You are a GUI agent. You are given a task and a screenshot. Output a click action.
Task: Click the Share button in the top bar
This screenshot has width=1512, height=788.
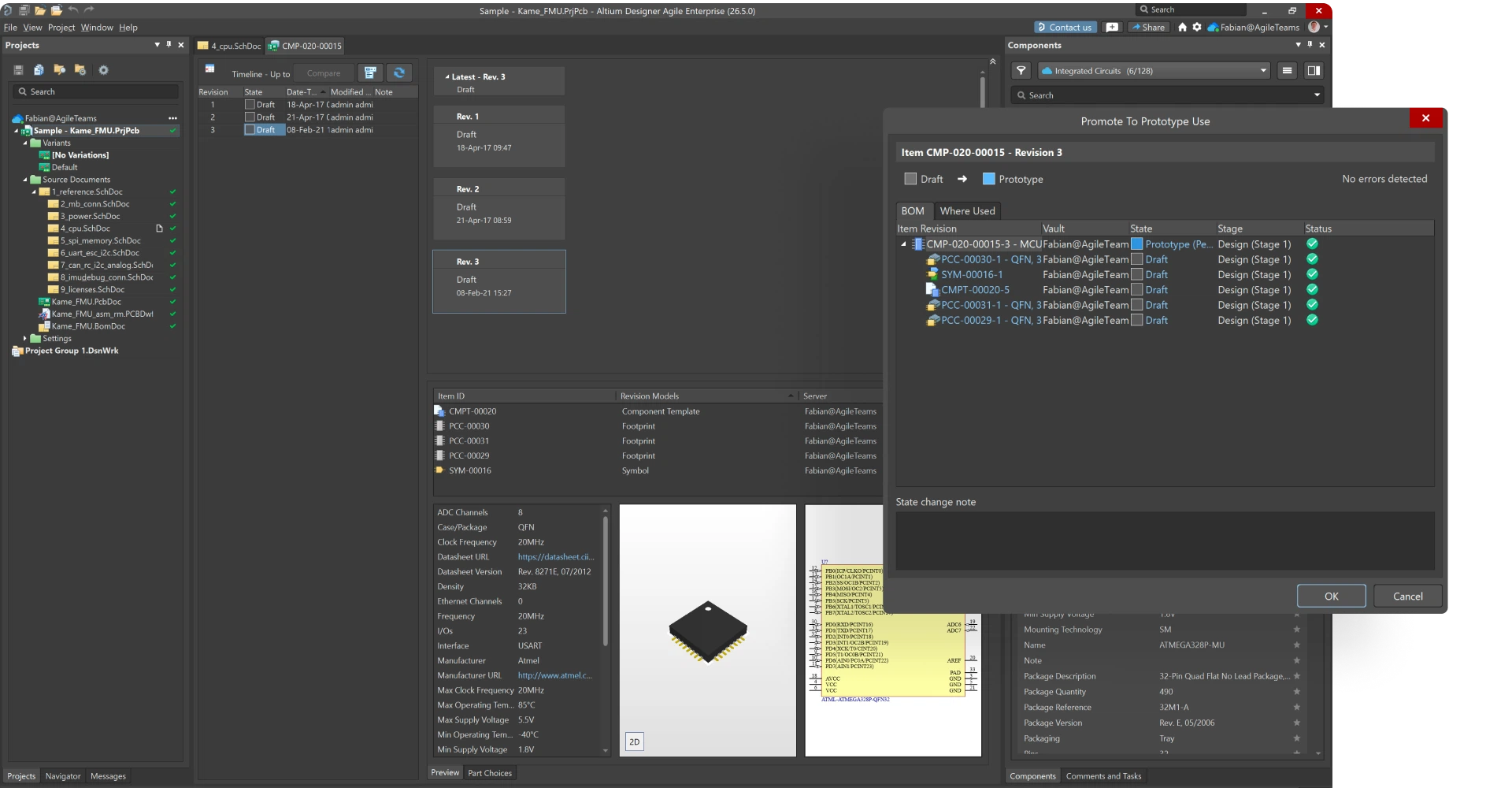(x=1148, y=27)
